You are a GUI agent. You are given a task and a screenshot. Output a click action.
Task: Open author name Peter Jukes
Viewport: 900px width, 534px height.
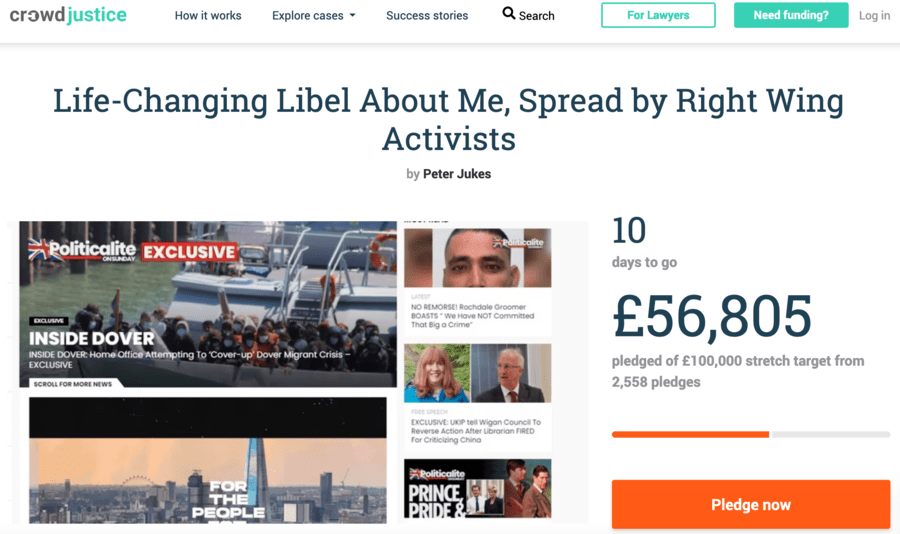click(457, 174)
